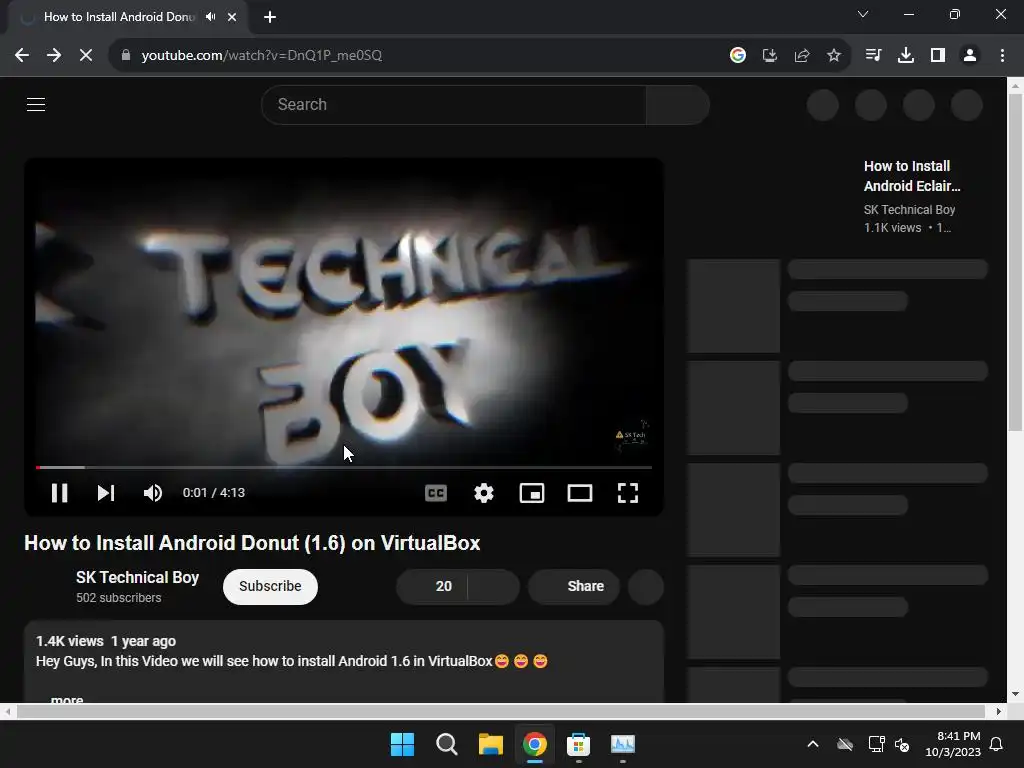Click the video title How to Install Android Donut
This screenshot has width=1024, height=768.
click(x=252, y=543)
